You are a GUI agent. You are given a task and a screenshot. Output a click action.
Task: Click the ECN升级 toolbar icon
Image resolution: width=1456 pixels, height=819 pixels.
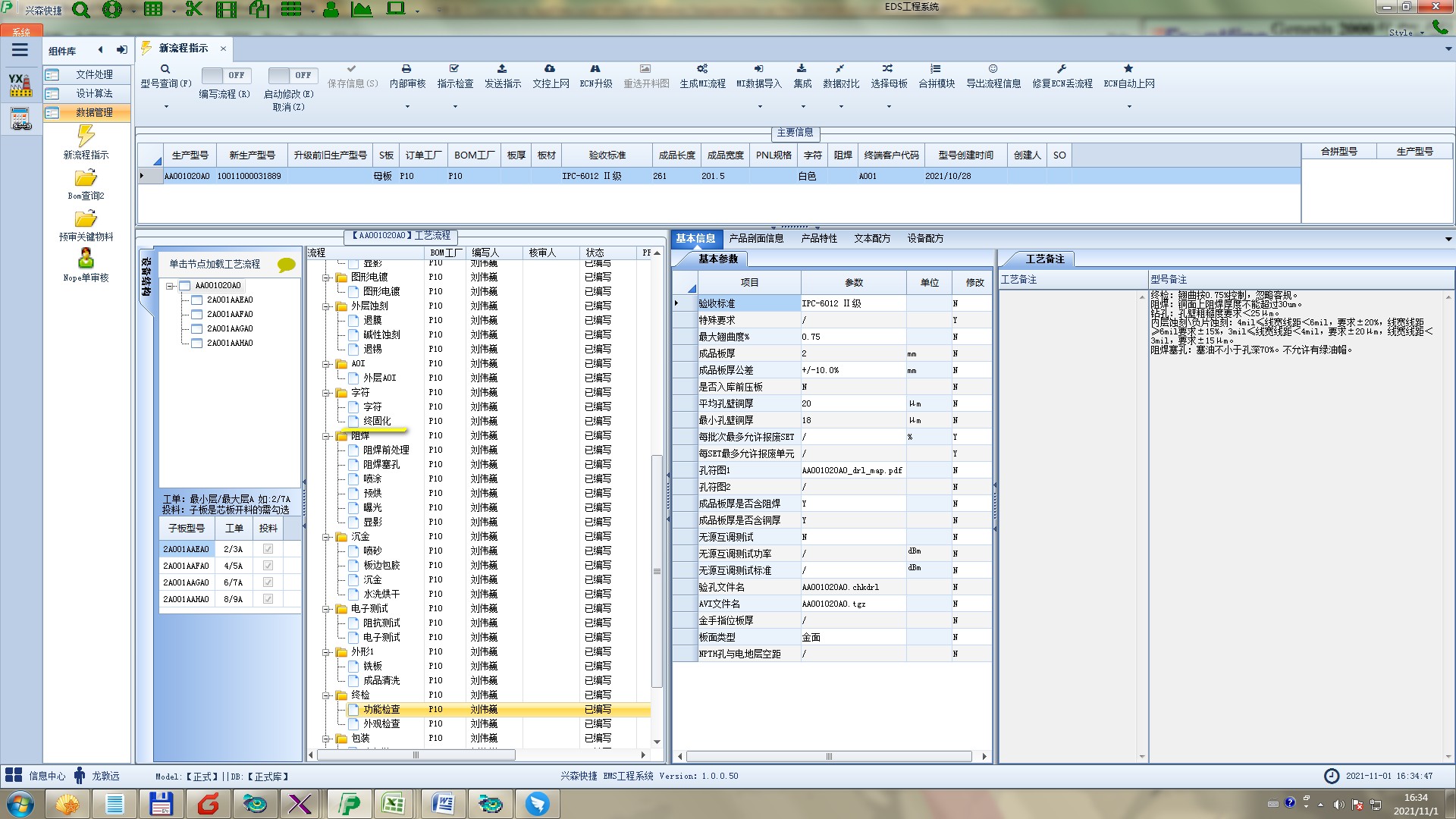[595, 69]
